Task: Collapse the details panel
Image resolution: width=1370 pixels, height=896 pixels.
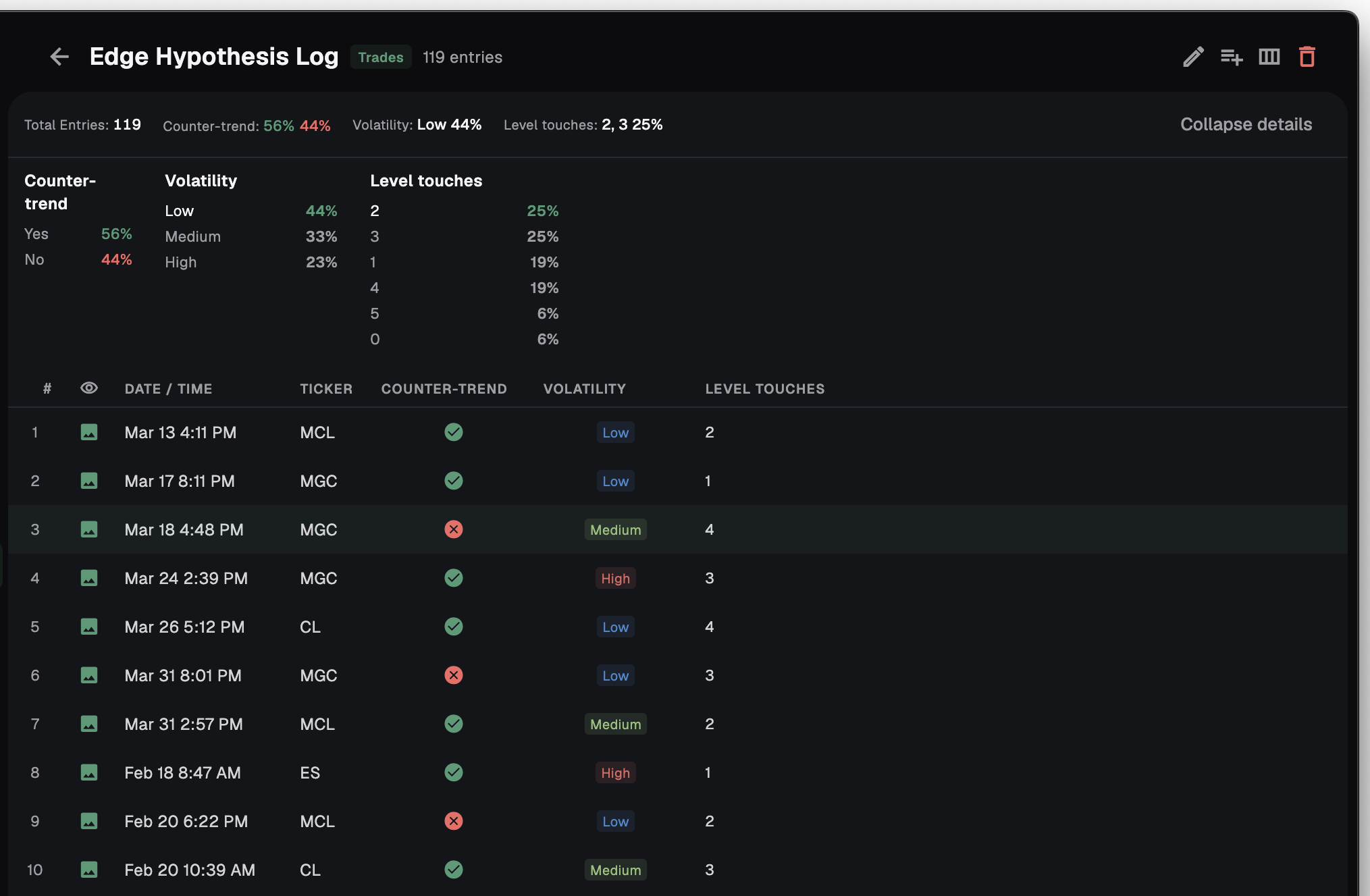Action: tap(1246, 124)
